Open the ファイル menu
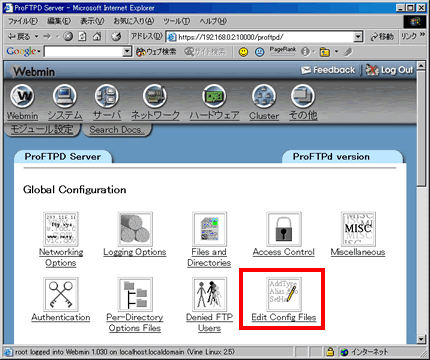Screen dimensions: 430x360 [x=23, y=21]
